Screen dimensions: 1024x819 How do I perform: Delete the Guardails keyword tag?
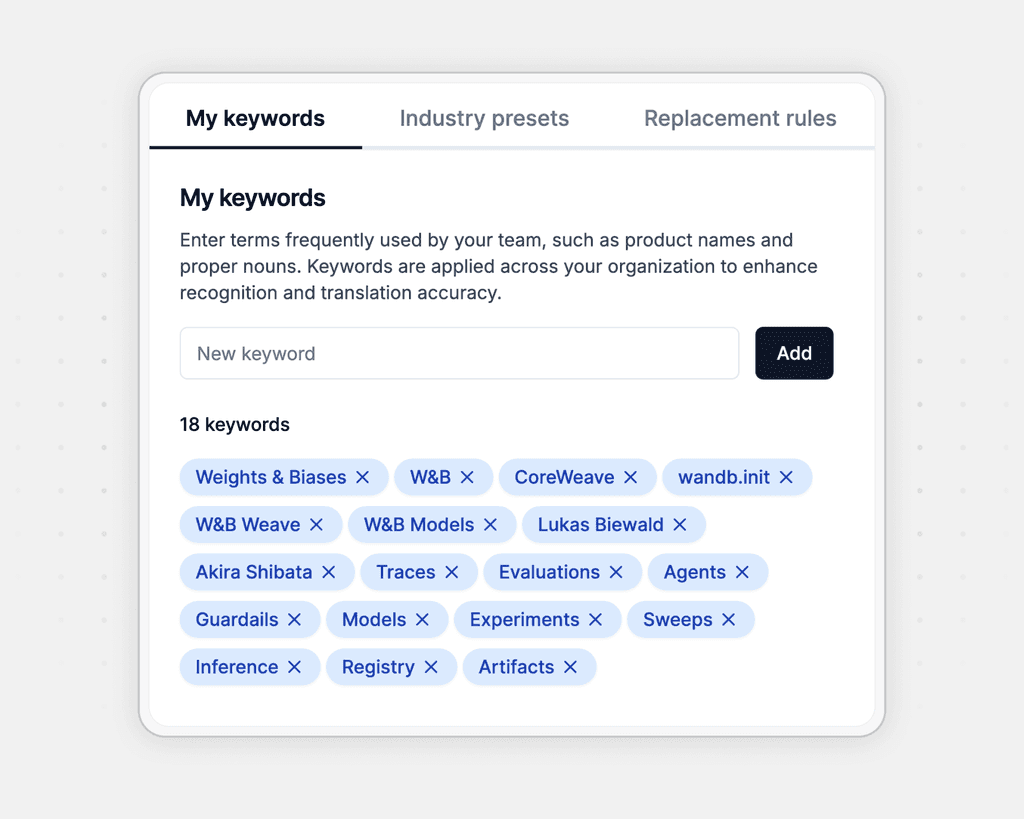(x=295, y=620)
